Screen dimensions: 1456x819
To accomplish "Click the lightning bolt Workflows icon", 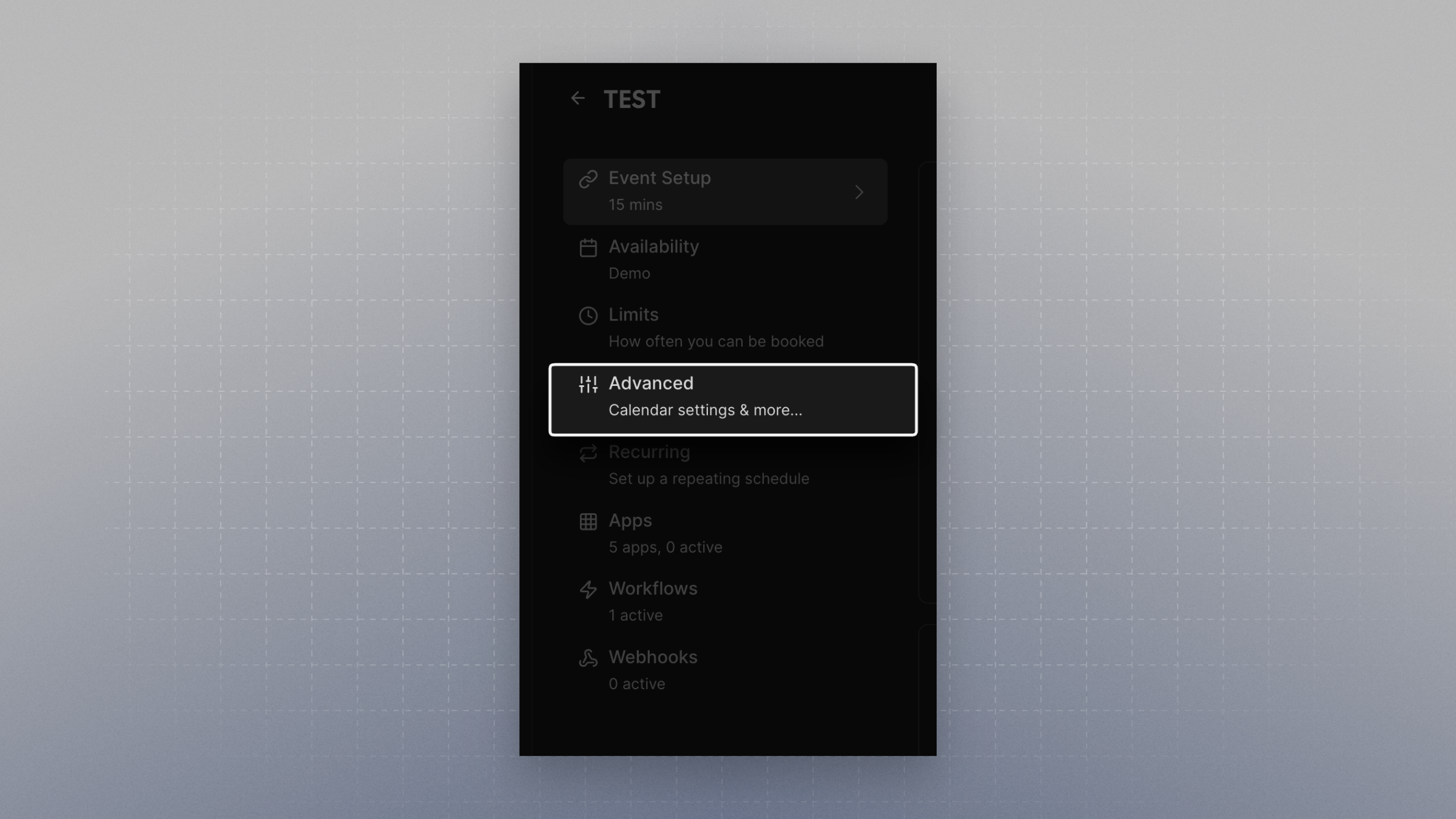I will click(588, 589).
